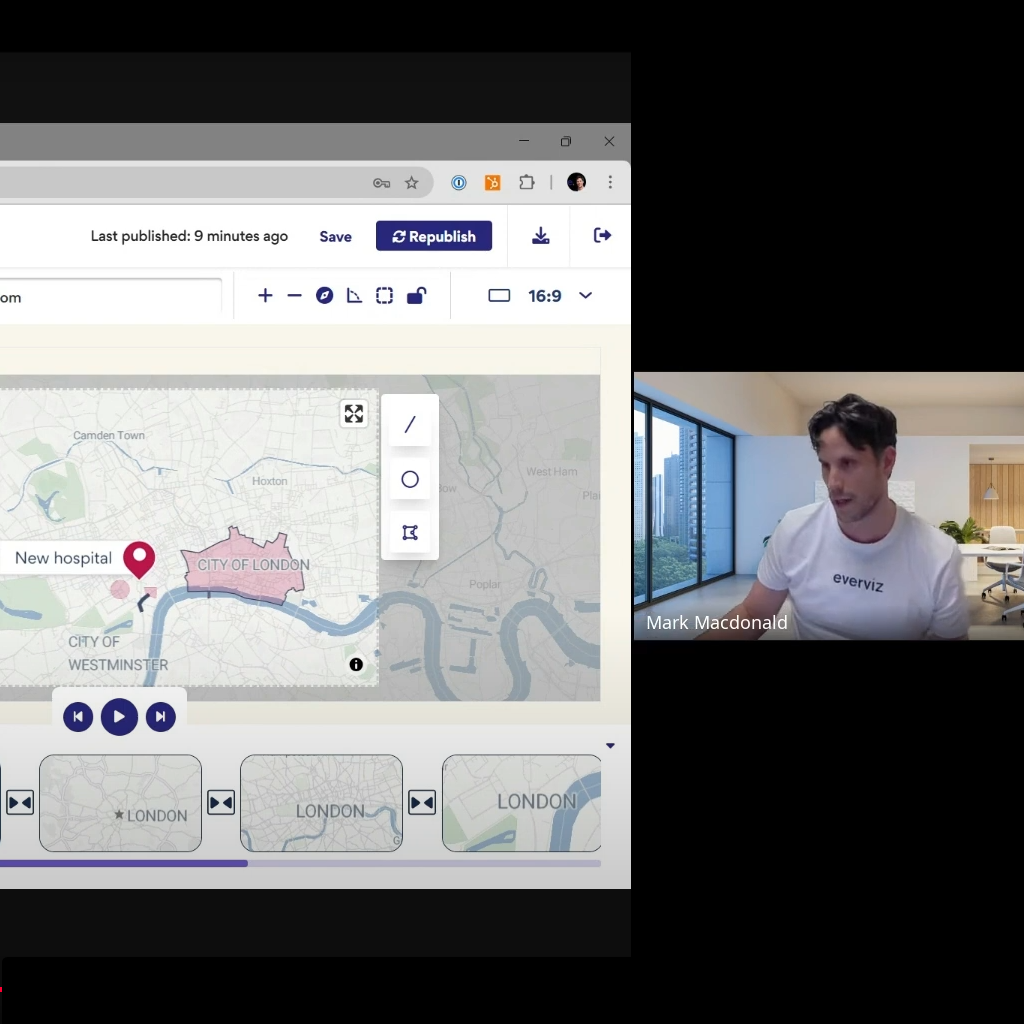Bookmark page with the star icon
The width and height of the screenshot is (1024, 1024).
pyautogui.click(x=411, y=183)
